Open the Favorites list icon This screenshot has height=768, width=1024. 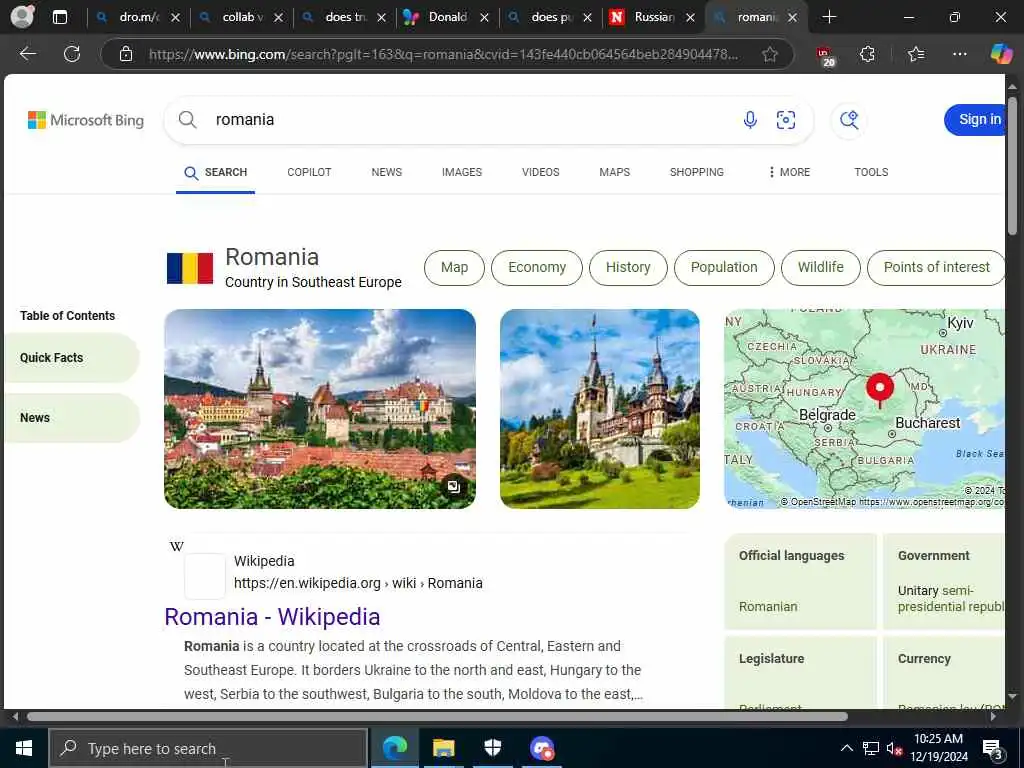tap(916, 54)
